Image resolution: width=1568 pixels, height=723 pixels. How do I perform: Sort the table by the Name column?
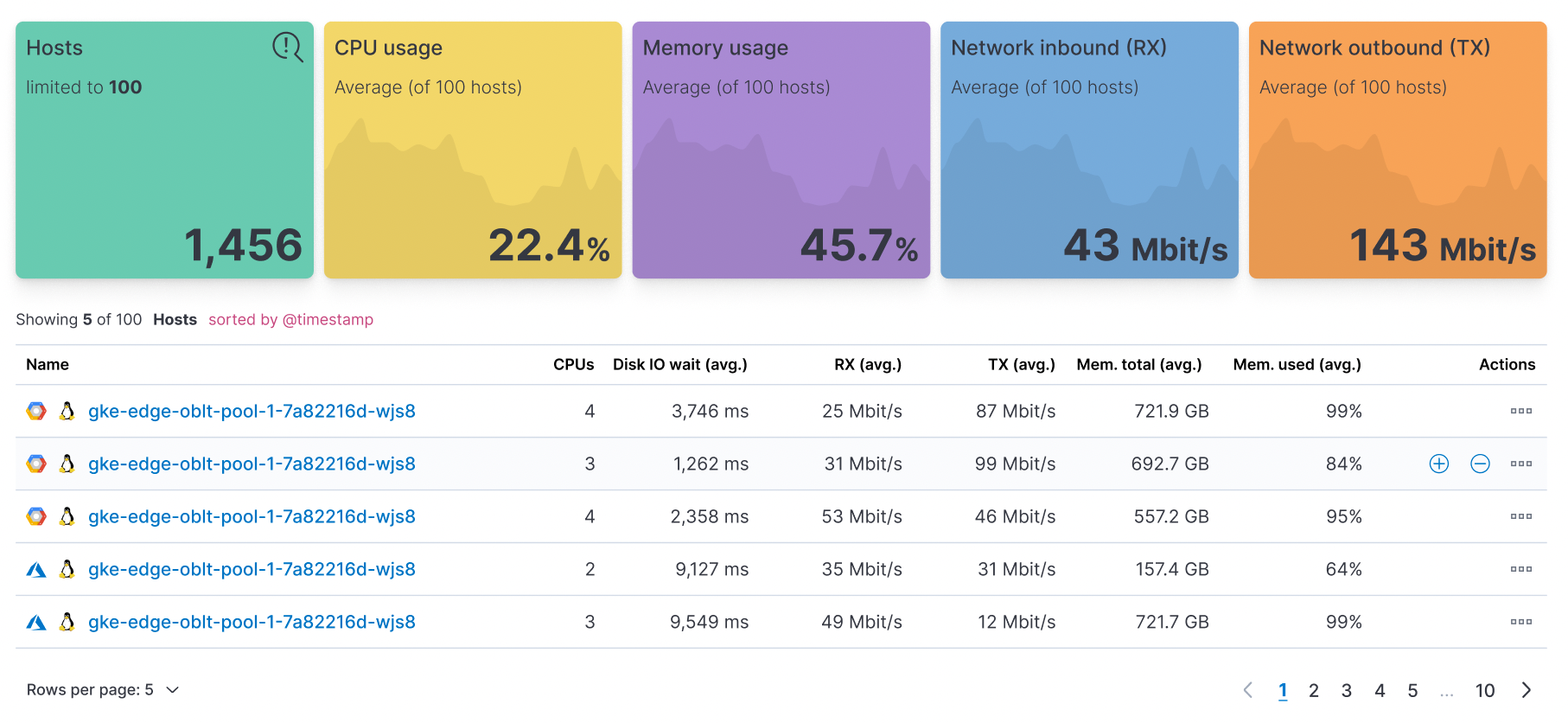[x=47, y=364]
